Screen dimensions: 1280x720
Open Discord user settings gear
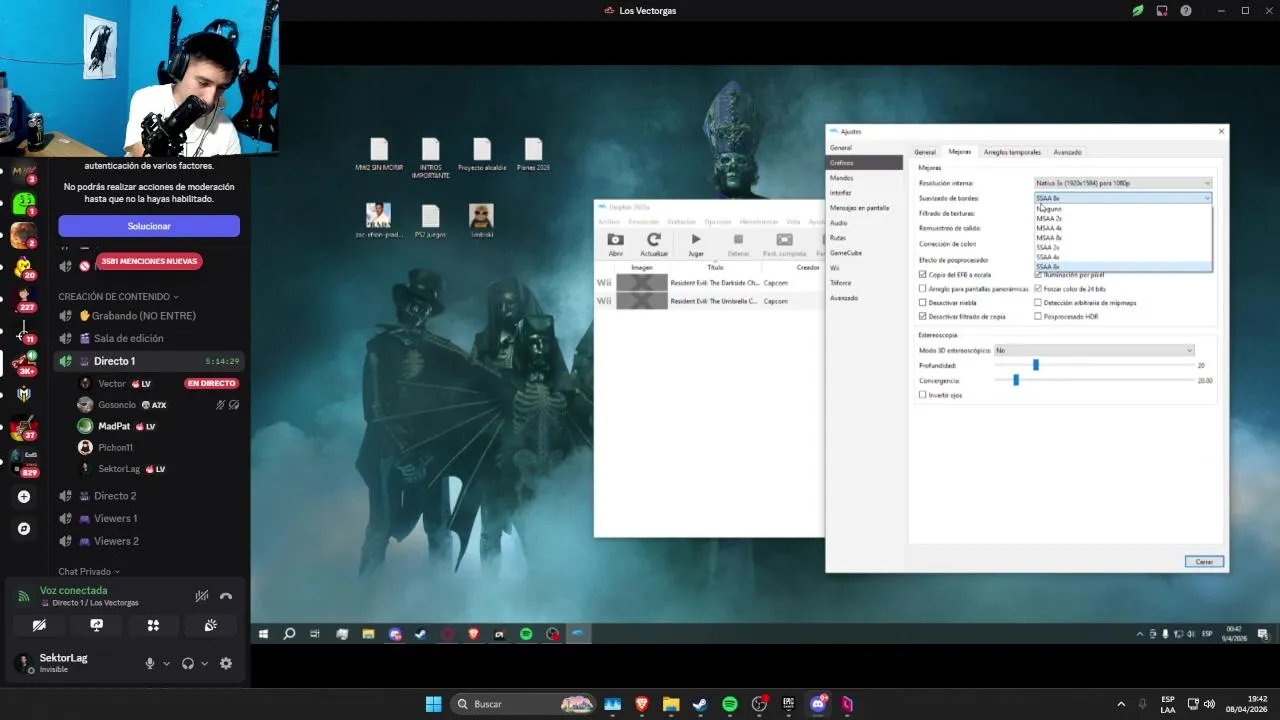click(x=226, y=663)
